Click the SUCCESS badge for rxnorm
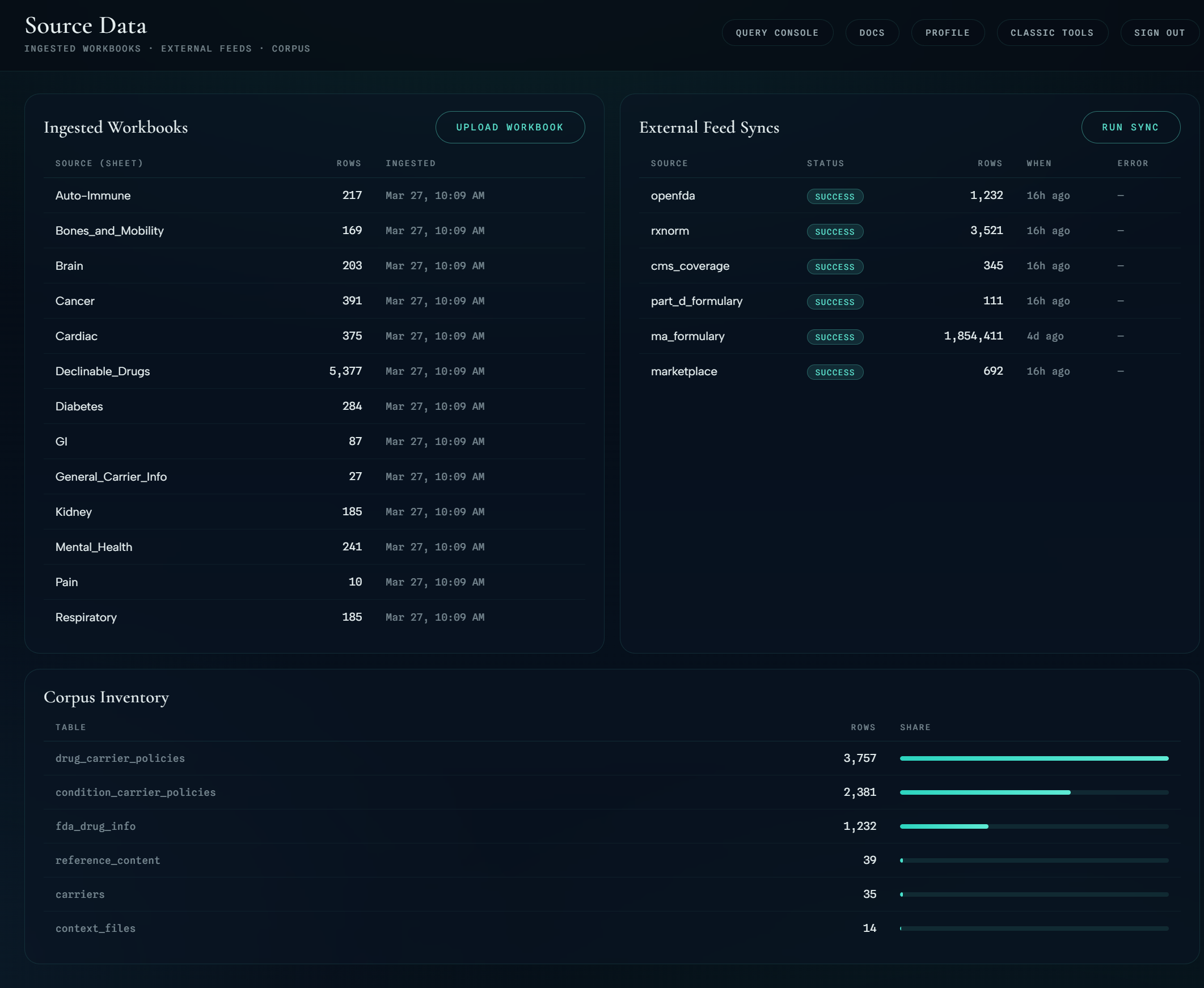Image resolution: width=1204 pixels, height=988 pixels. pos(835,232)
